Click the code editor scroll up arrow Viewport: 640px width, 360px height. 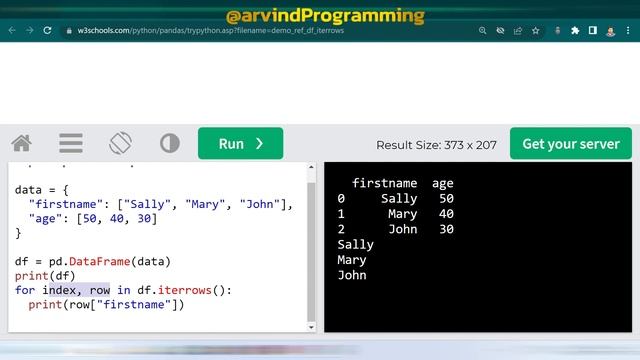point(311,167)
